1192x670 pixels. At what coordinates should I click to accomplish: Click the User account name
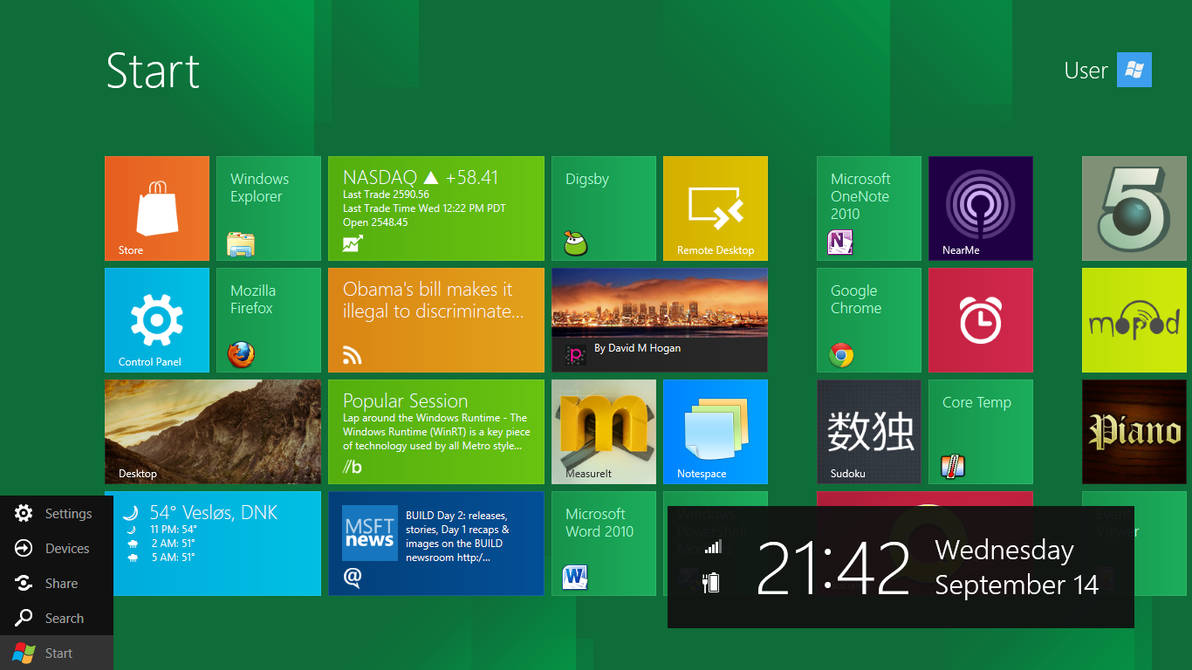[1086, 70]
